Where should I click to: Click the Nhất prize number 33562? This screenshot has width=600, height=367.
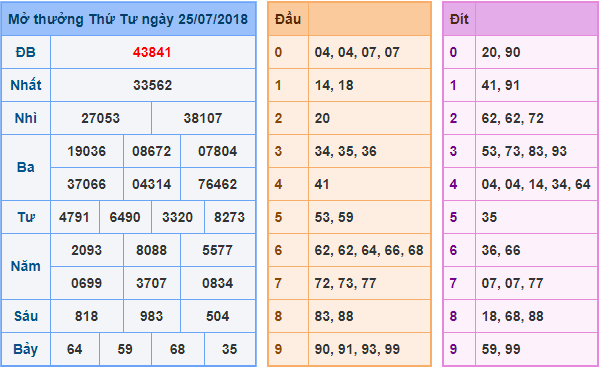pos(153,85)
